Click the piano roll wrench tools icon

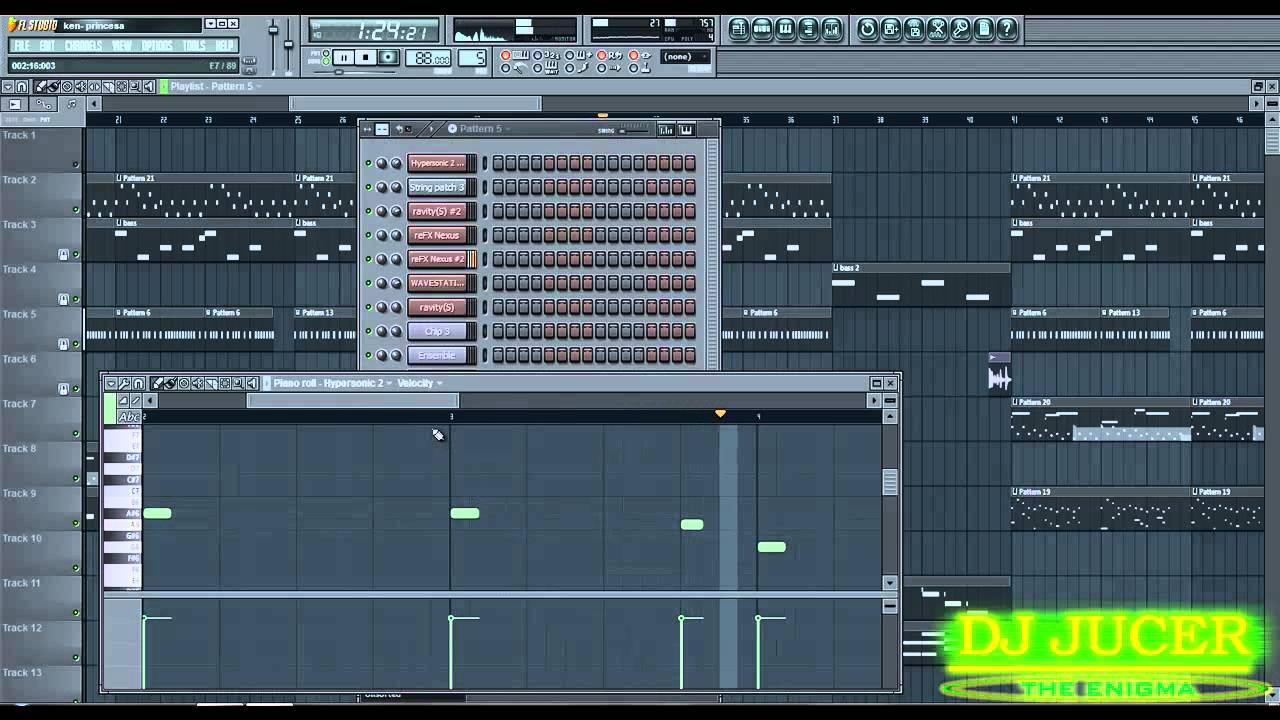pos(125,383)
